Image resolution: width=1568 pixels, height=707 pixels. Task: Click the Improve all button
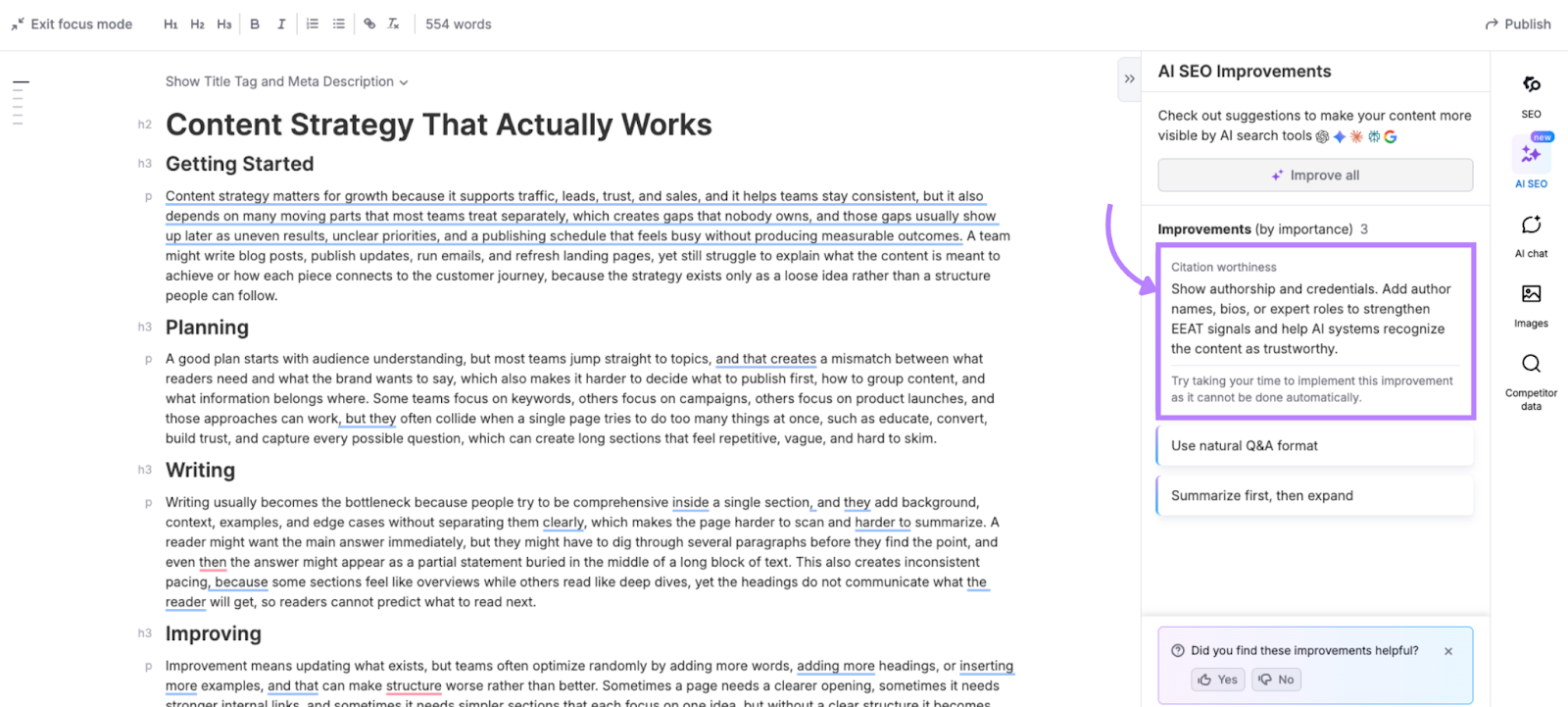click(x=1314, y=175)
